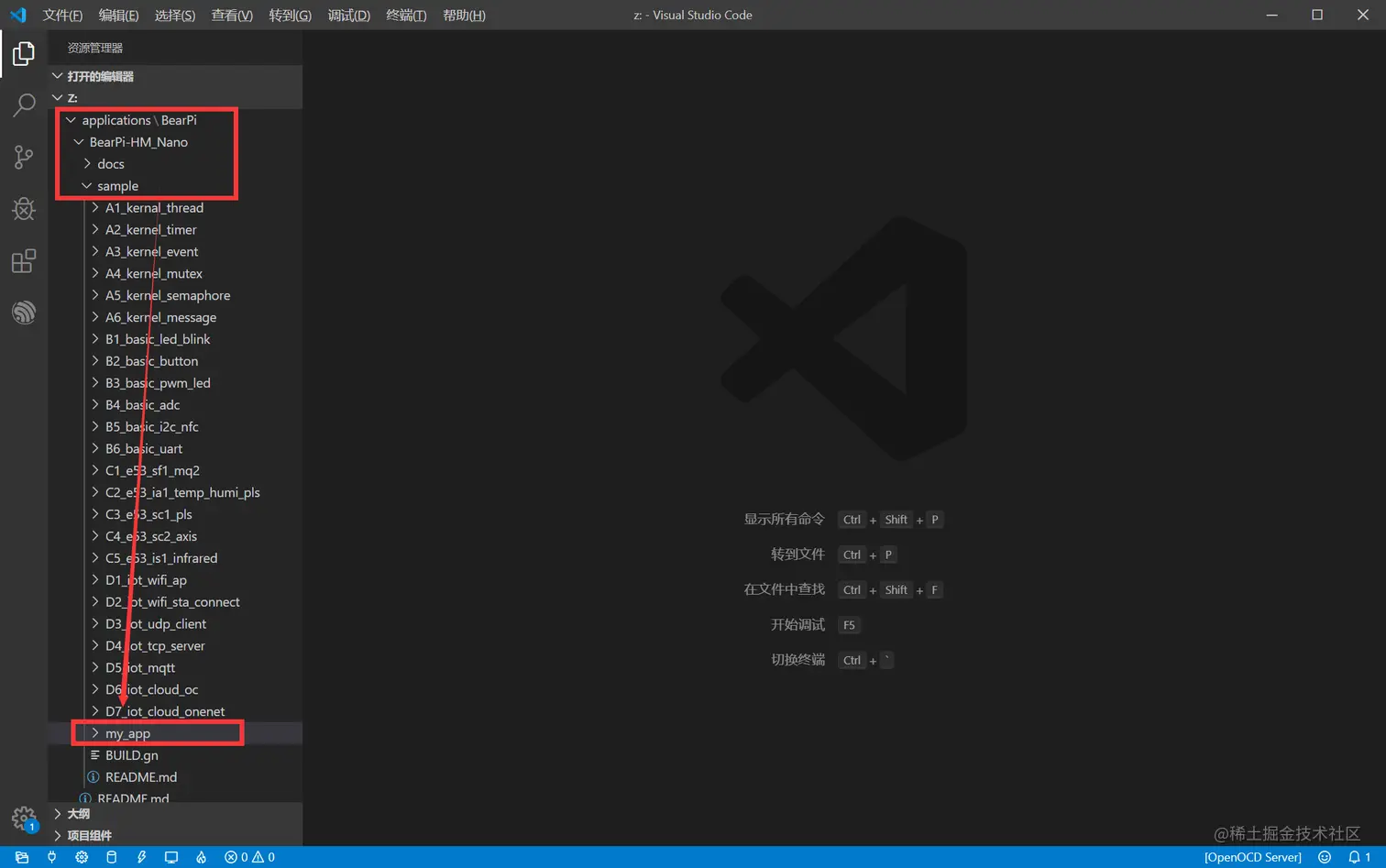
Task: Click the flame build-flash-monitor icon in the status bar
Action: point(201,857)
